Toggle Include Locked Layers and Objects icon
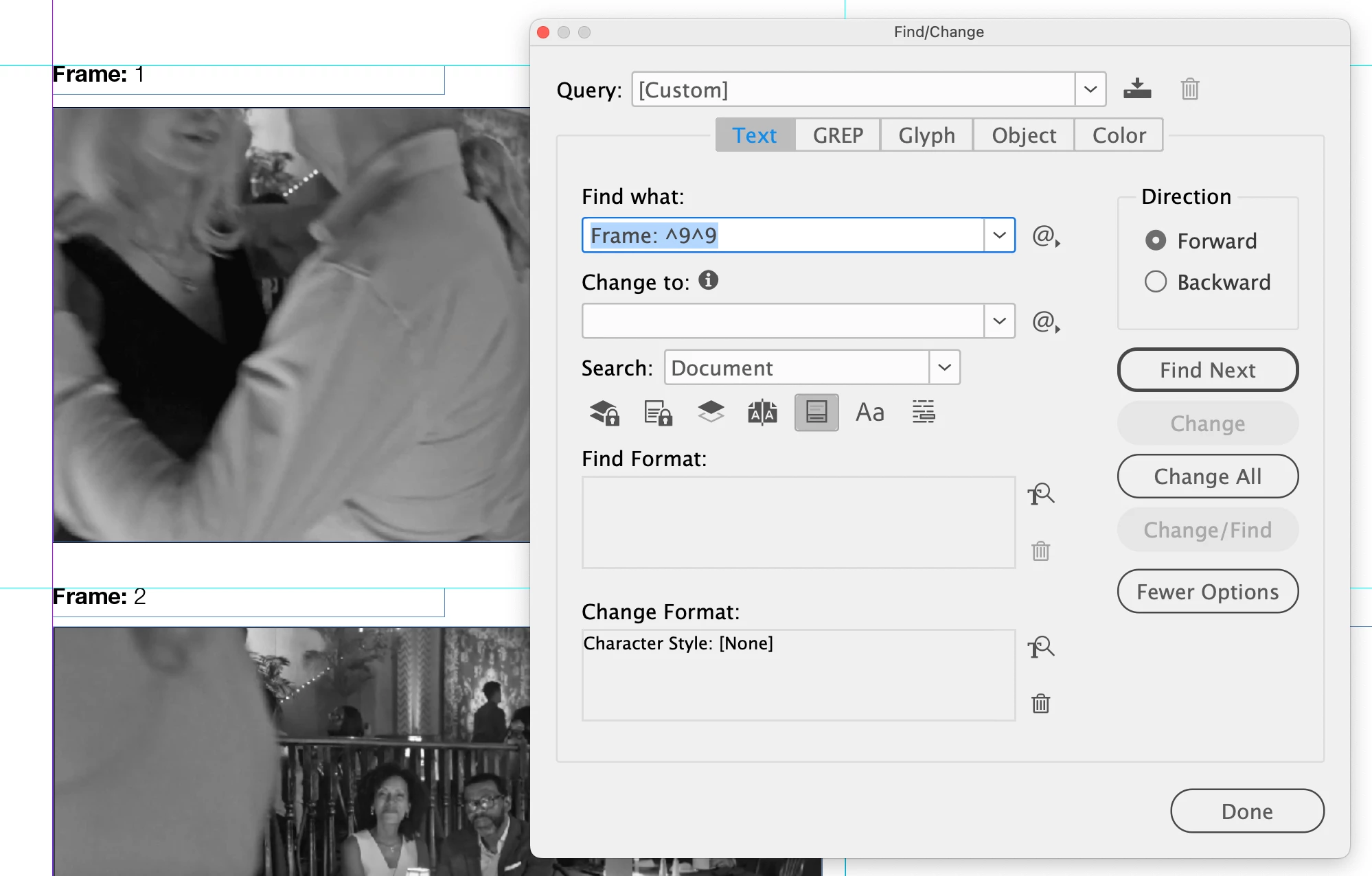 coord(604,413)
